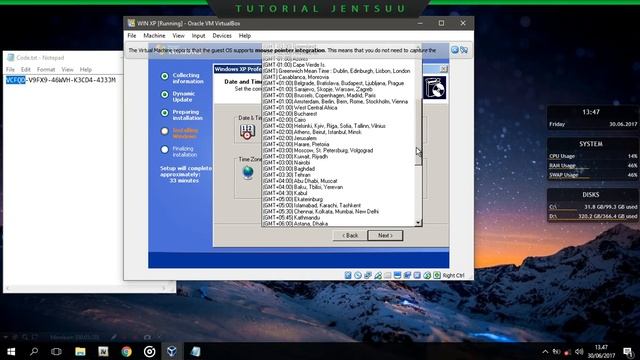Click the volume speaker icon in system tray

(579, 351)
